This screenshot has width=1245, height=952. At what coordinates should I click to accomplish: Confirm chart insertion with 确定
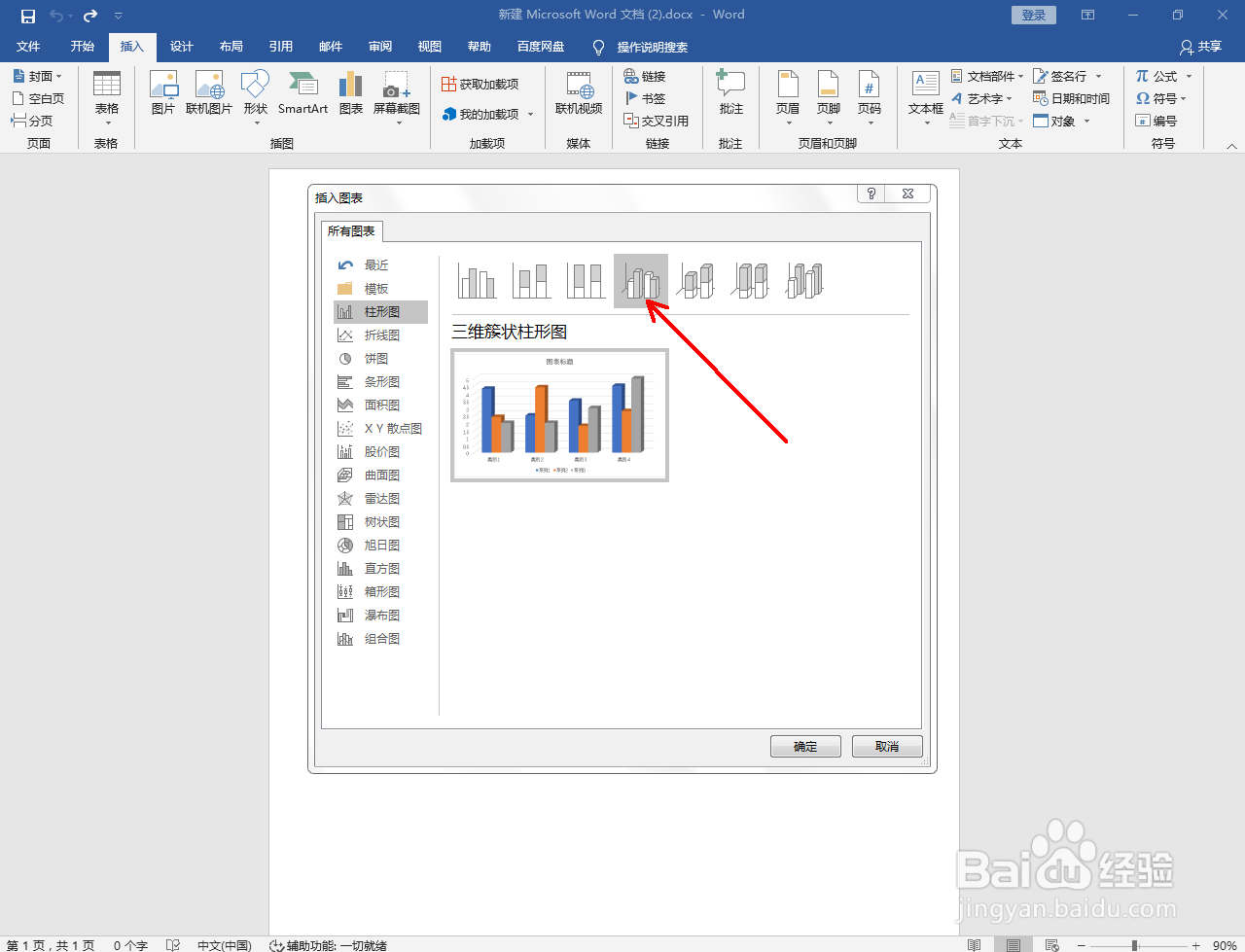[805, 746]
